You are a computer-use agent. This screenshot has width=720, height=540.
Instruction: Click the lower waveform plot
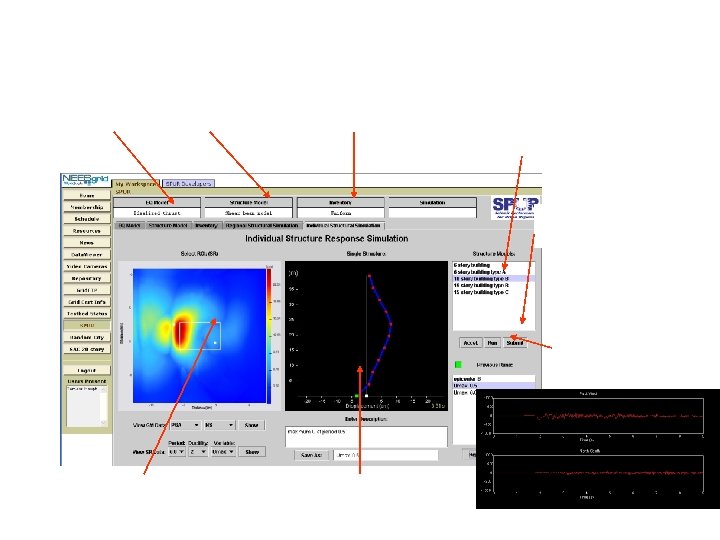point(598,473)
